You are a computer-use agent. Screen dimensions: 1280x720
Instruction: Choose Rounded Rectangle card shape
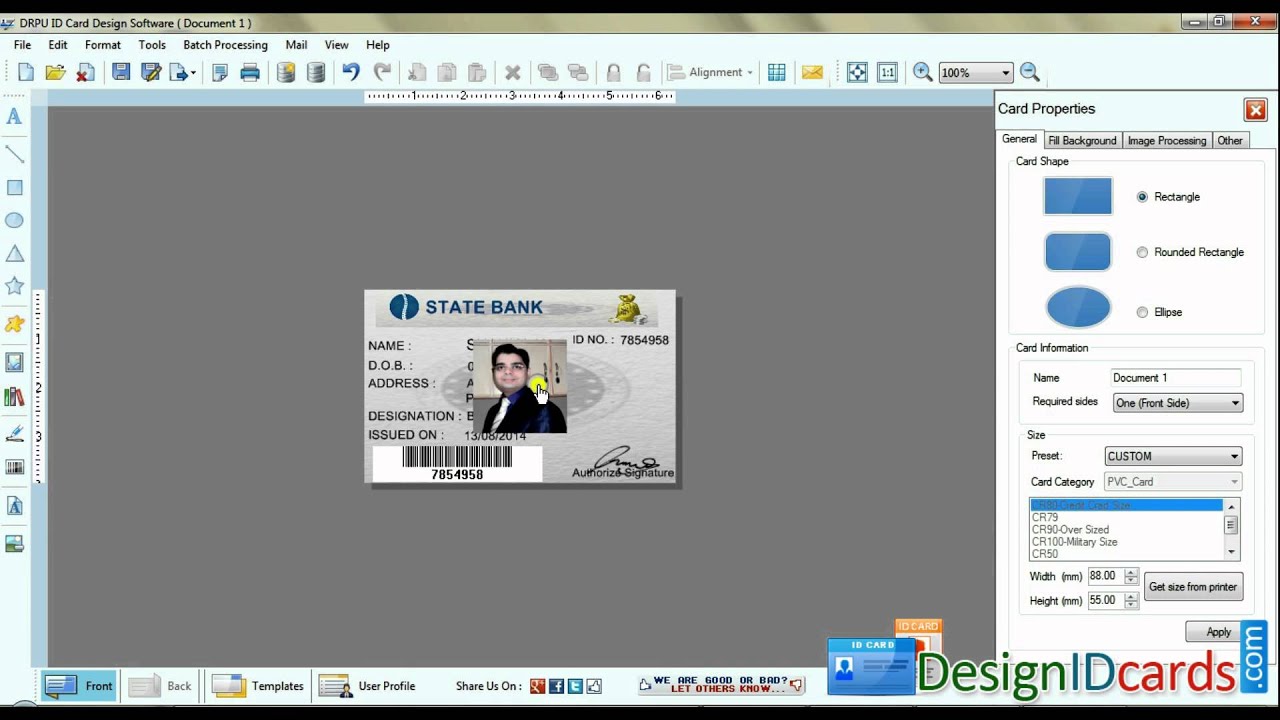tap(1142, 252)
